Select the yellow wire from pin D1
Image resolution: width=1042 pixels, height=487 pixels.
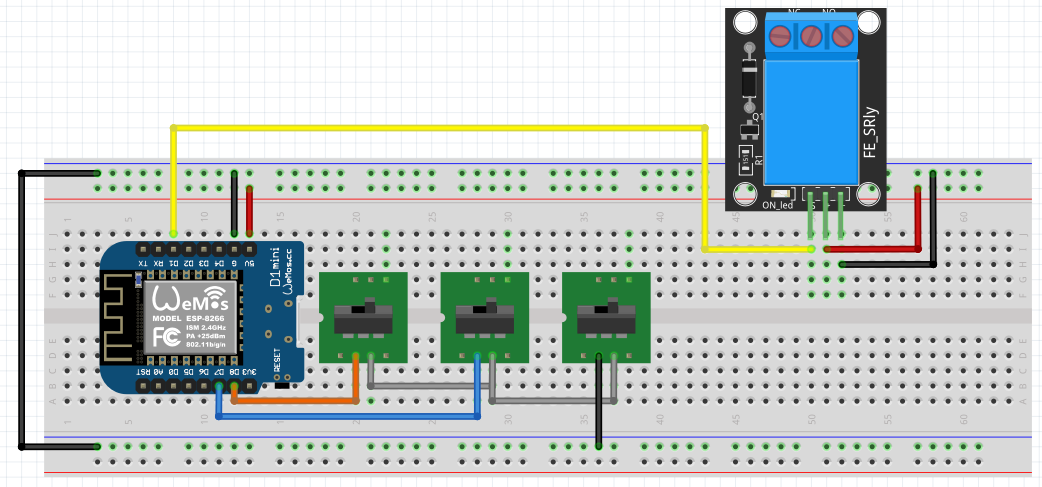tap(440, 128)
